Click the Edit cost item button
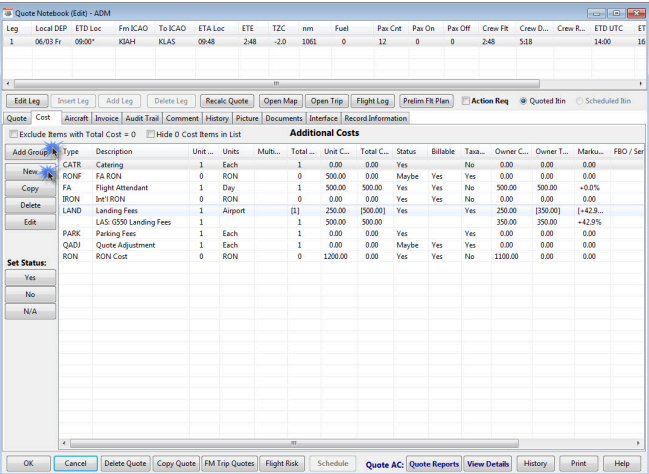The image size is (649, 474). pyautogui.click(x=30, y=222)
